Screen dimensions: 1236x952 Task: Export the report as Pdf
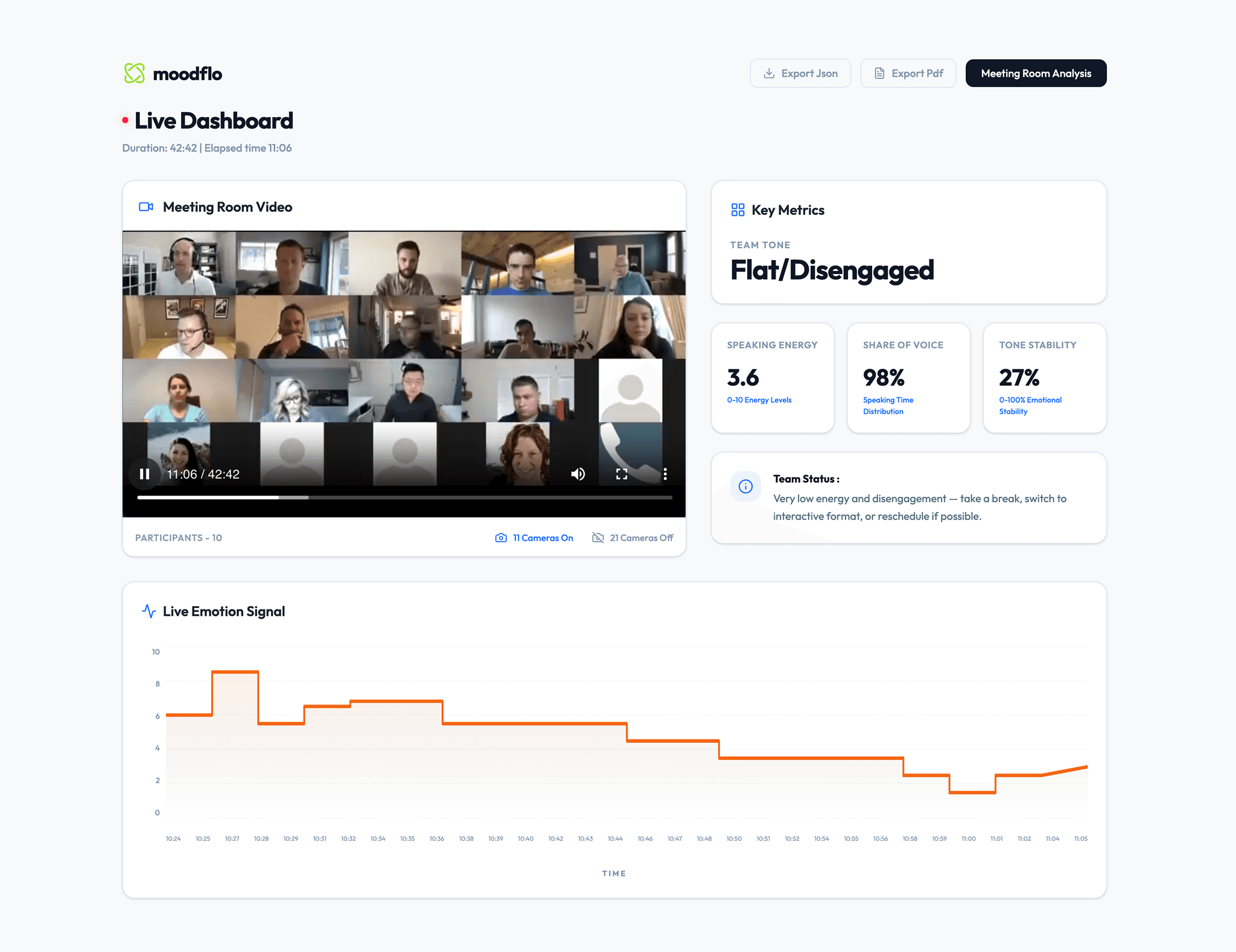click(908, 74)
